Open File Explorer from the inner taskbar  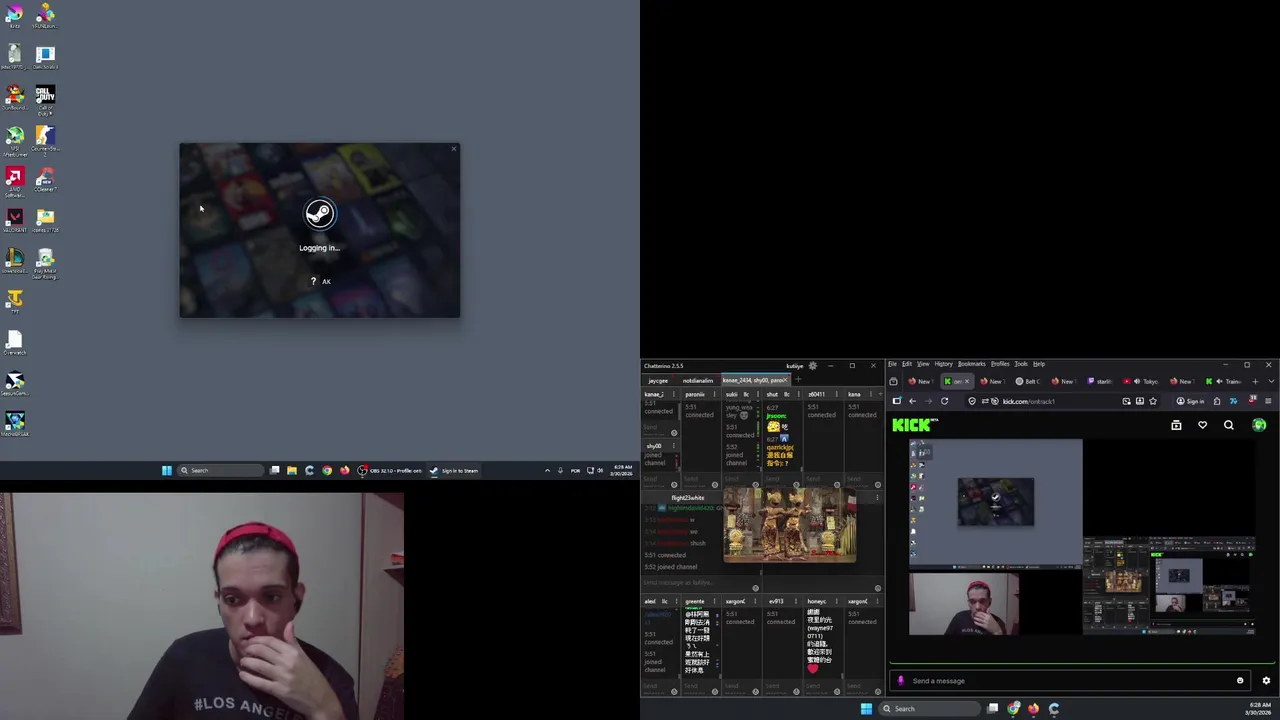click(x=292, y=470)
